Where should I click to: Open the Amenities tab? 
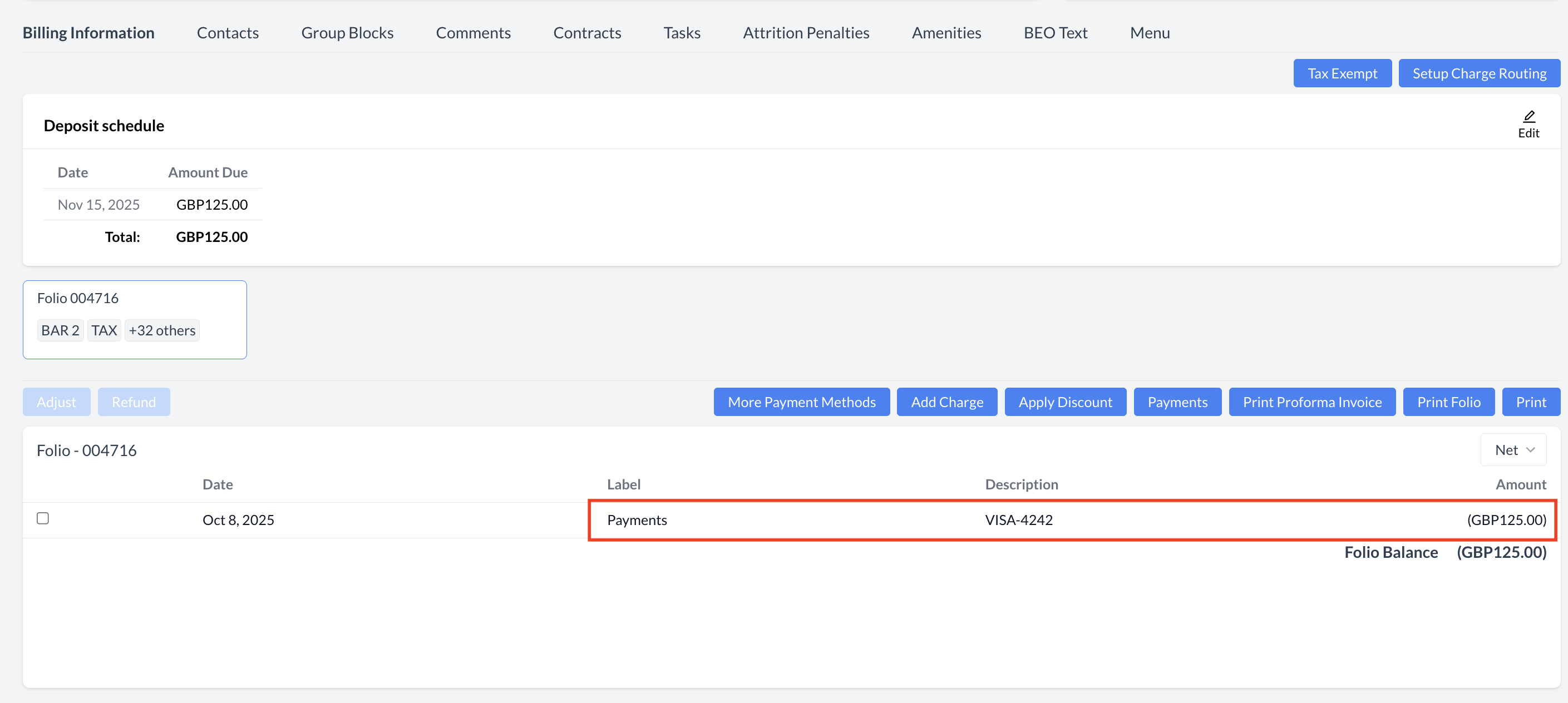pos(946,33)
